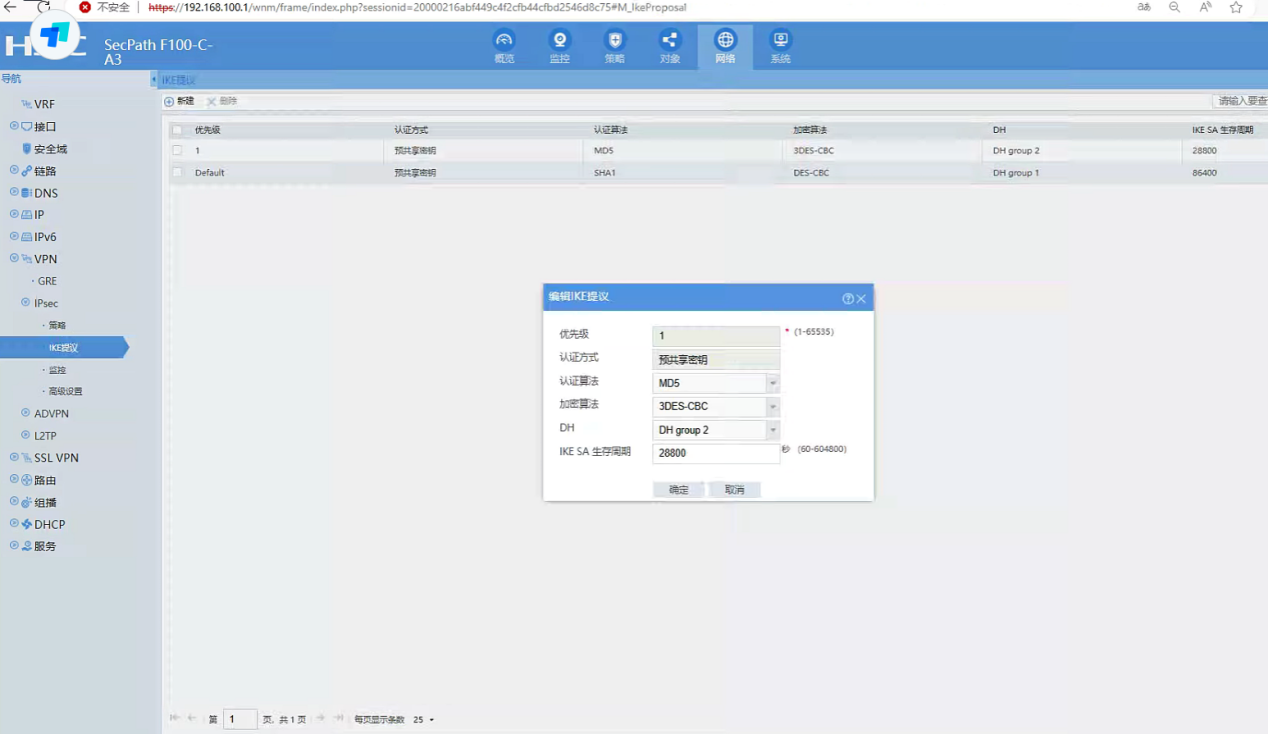Click the 取消 cancel button
The height and width of the screenshot is (734, 1268).
click(735, 490)
